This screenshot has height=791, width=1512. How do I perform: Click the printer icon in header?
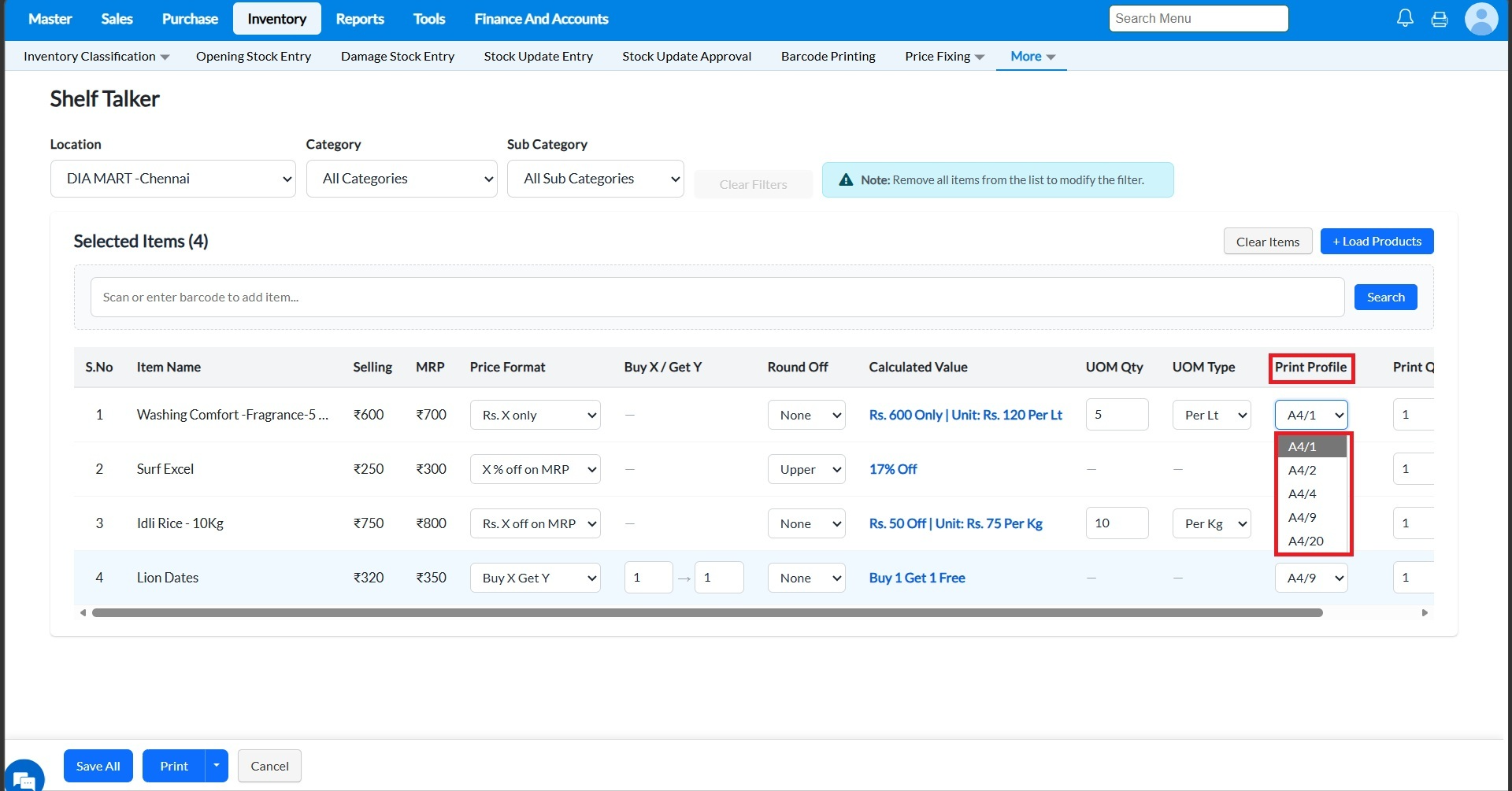tap(1440, 19)
